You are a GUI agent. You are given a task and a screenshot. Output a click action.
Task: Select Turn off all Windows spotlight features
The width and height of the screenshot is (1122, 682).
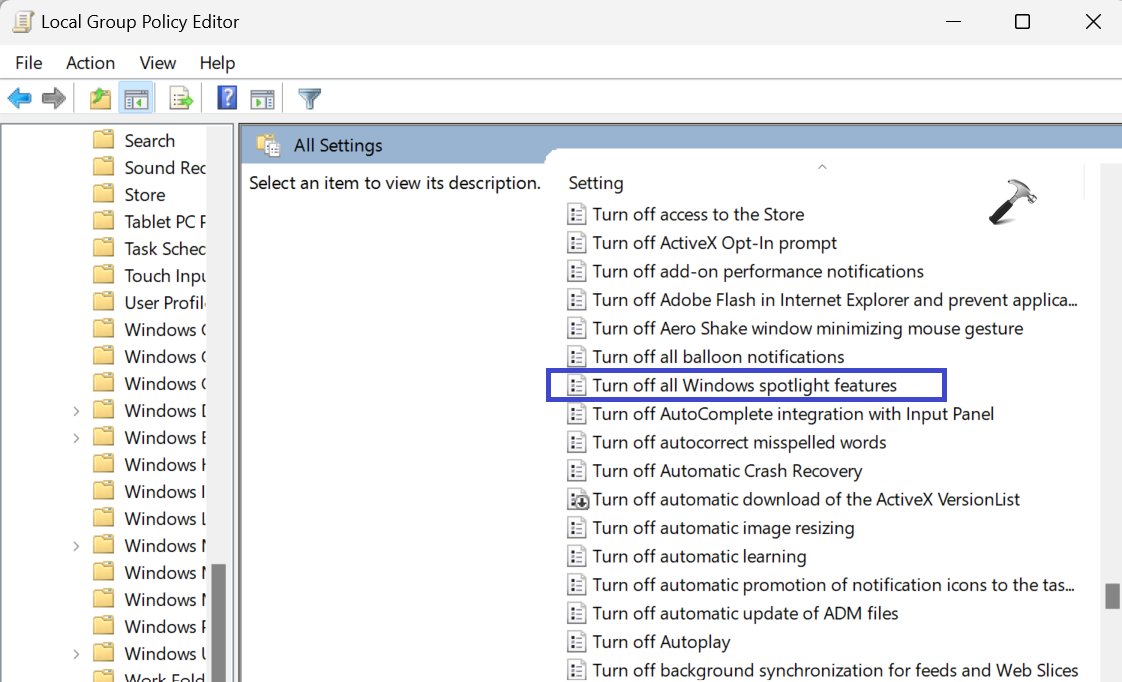pos(744,385)
